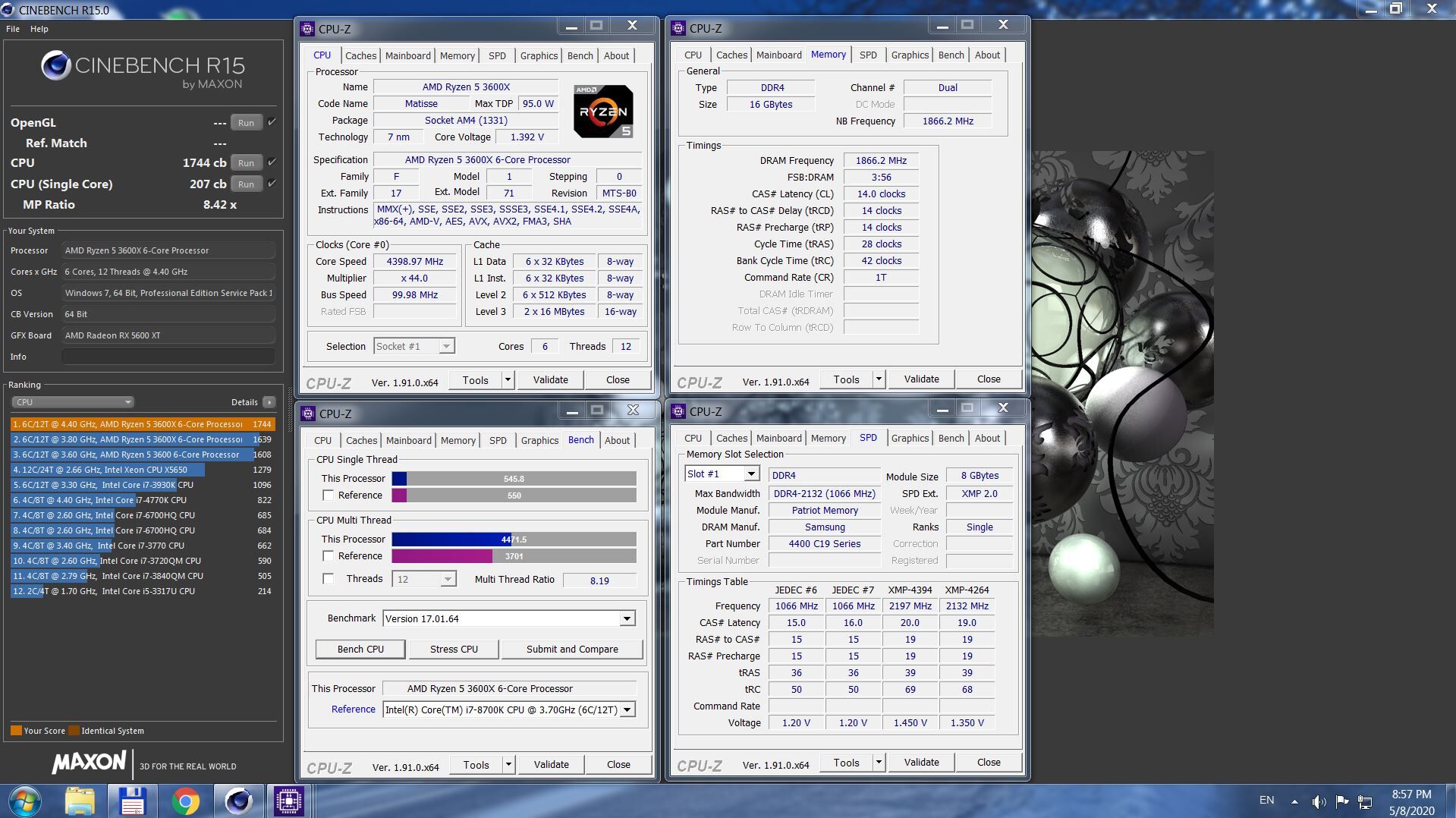Viewport: 1456px width, 818px height.
Task: Click CPU-Z title icon in top-left window
Action: tap(307, 29)
